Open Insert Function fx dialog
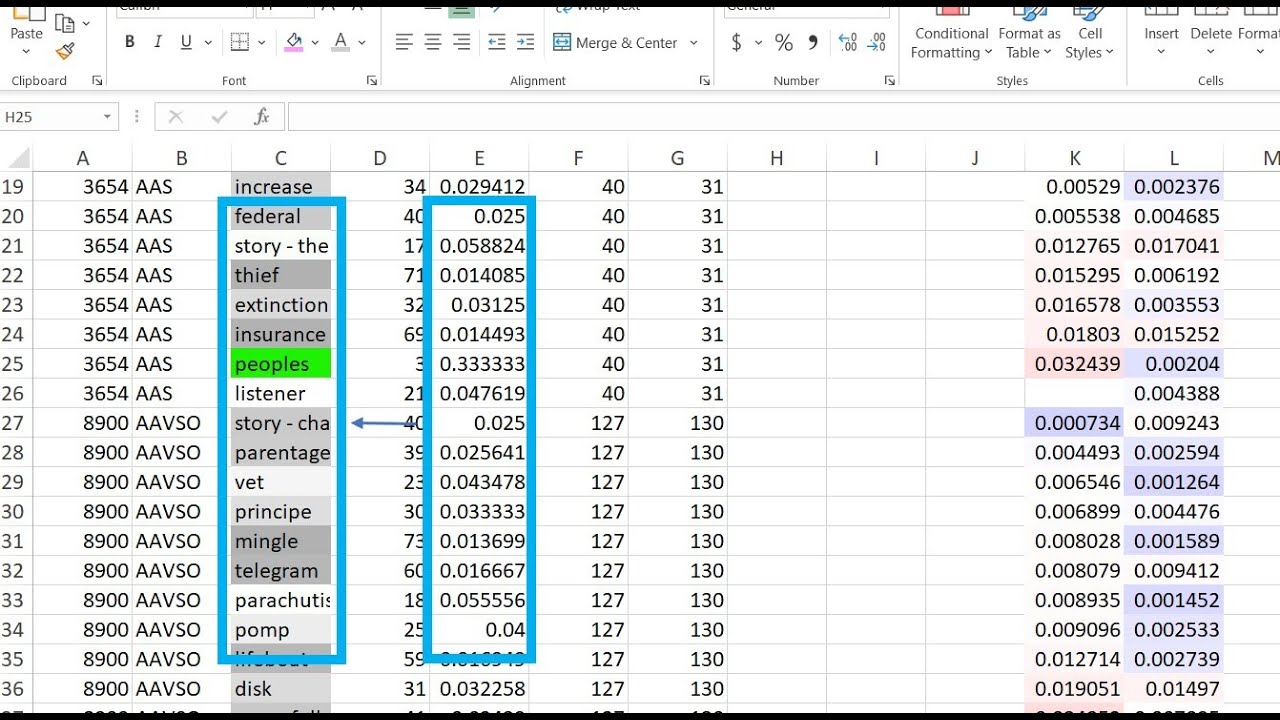This screenshot has height=720, width=1280. (x=262, y=117)
